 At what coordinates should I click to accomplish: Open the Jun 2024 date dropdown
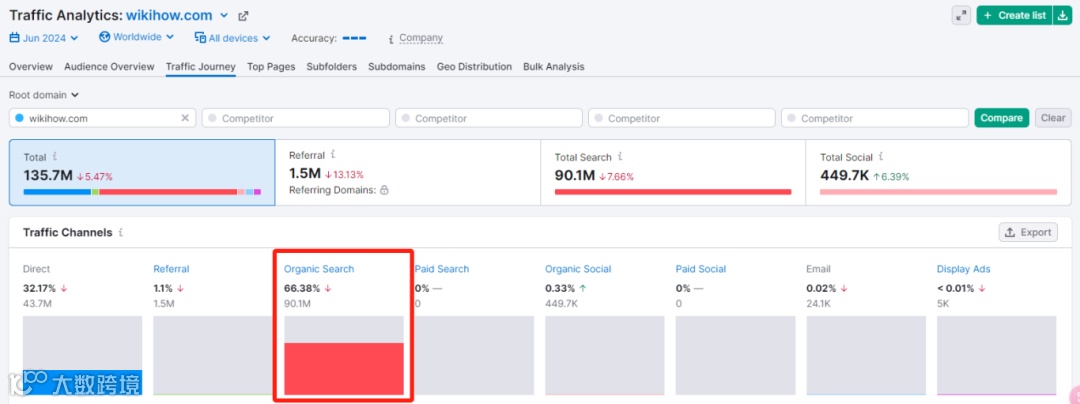pyautogui.click(x=44, y=38)
